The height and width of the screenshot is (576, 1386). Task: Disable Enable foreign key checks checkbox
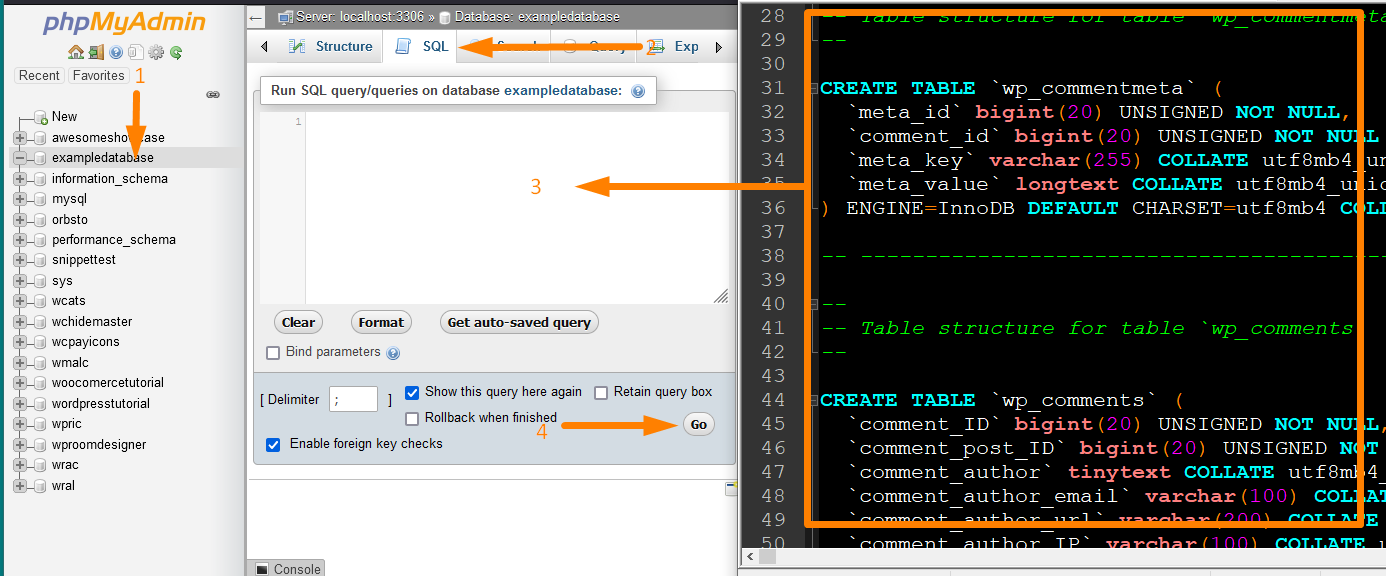point(273,444)
